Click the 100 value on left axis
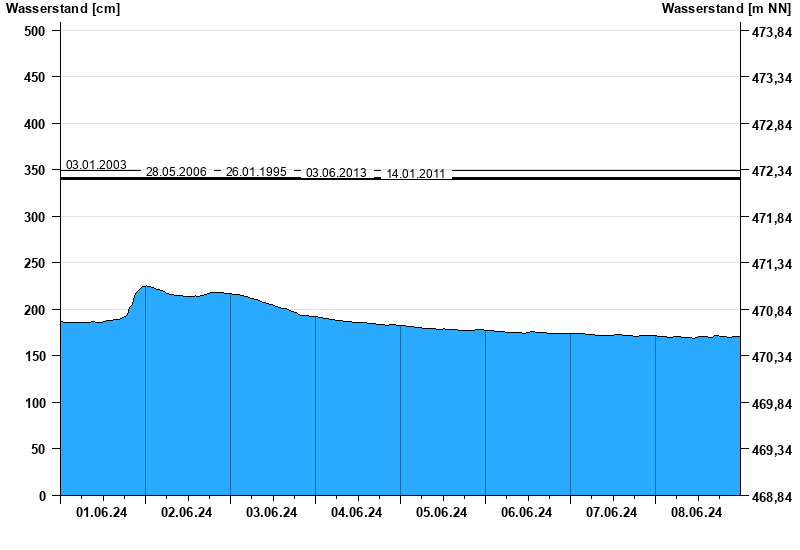The width and height of the screenshot is (800, 550). coord(35,403)
